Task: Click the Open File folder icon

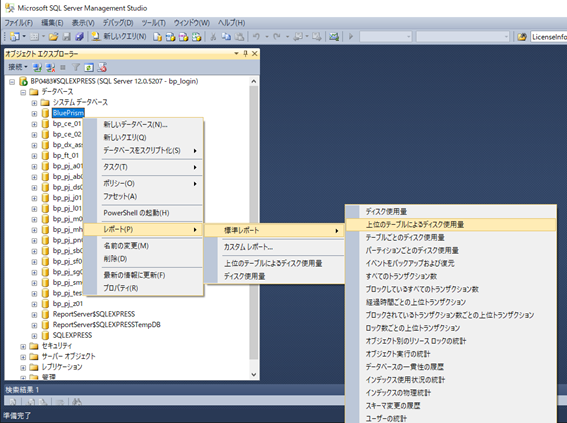Action: point(54,37)
